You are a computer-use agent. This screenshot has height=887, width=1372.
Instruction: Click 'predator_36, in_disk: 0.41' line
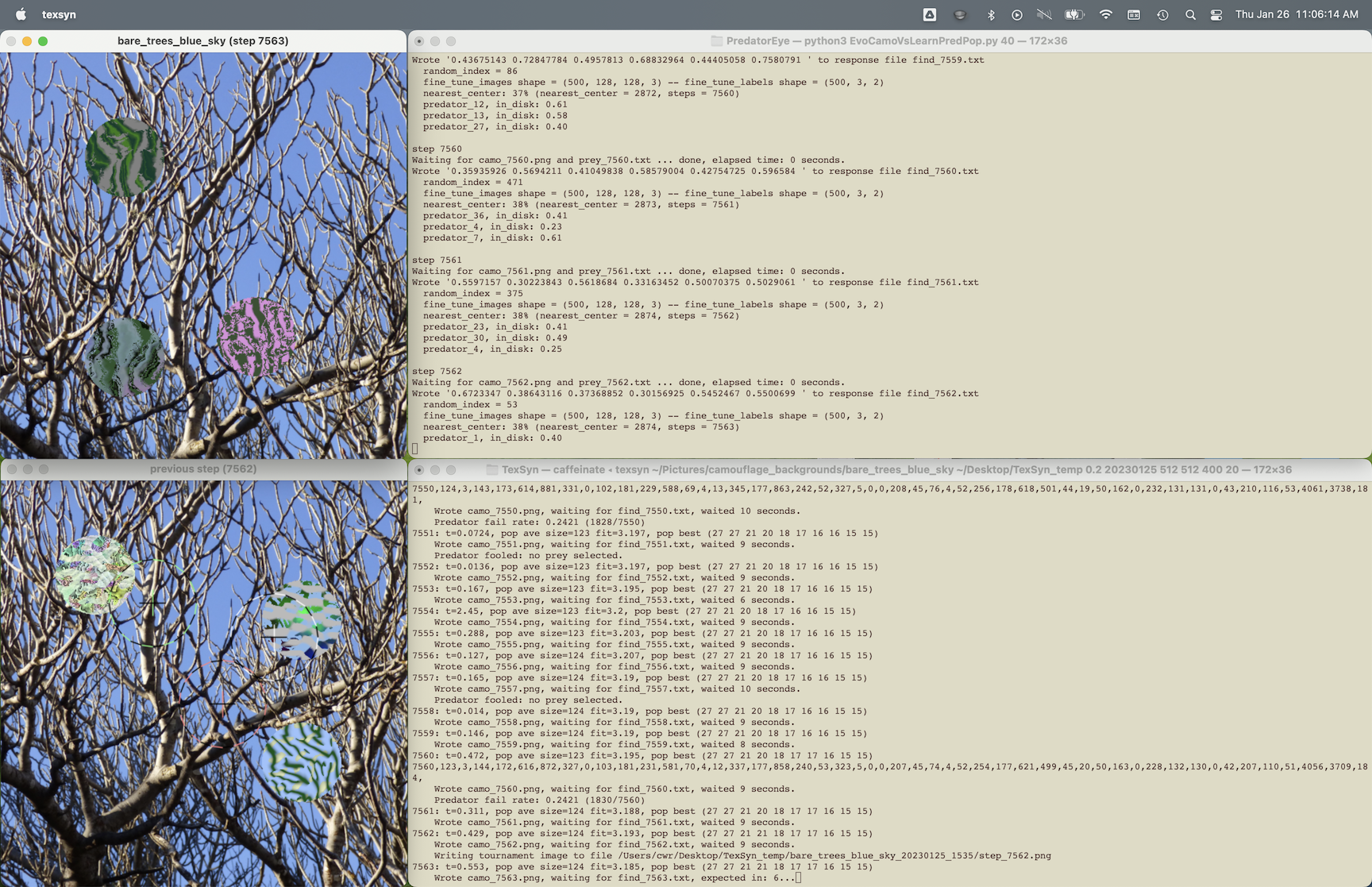(x=495, y=215)
